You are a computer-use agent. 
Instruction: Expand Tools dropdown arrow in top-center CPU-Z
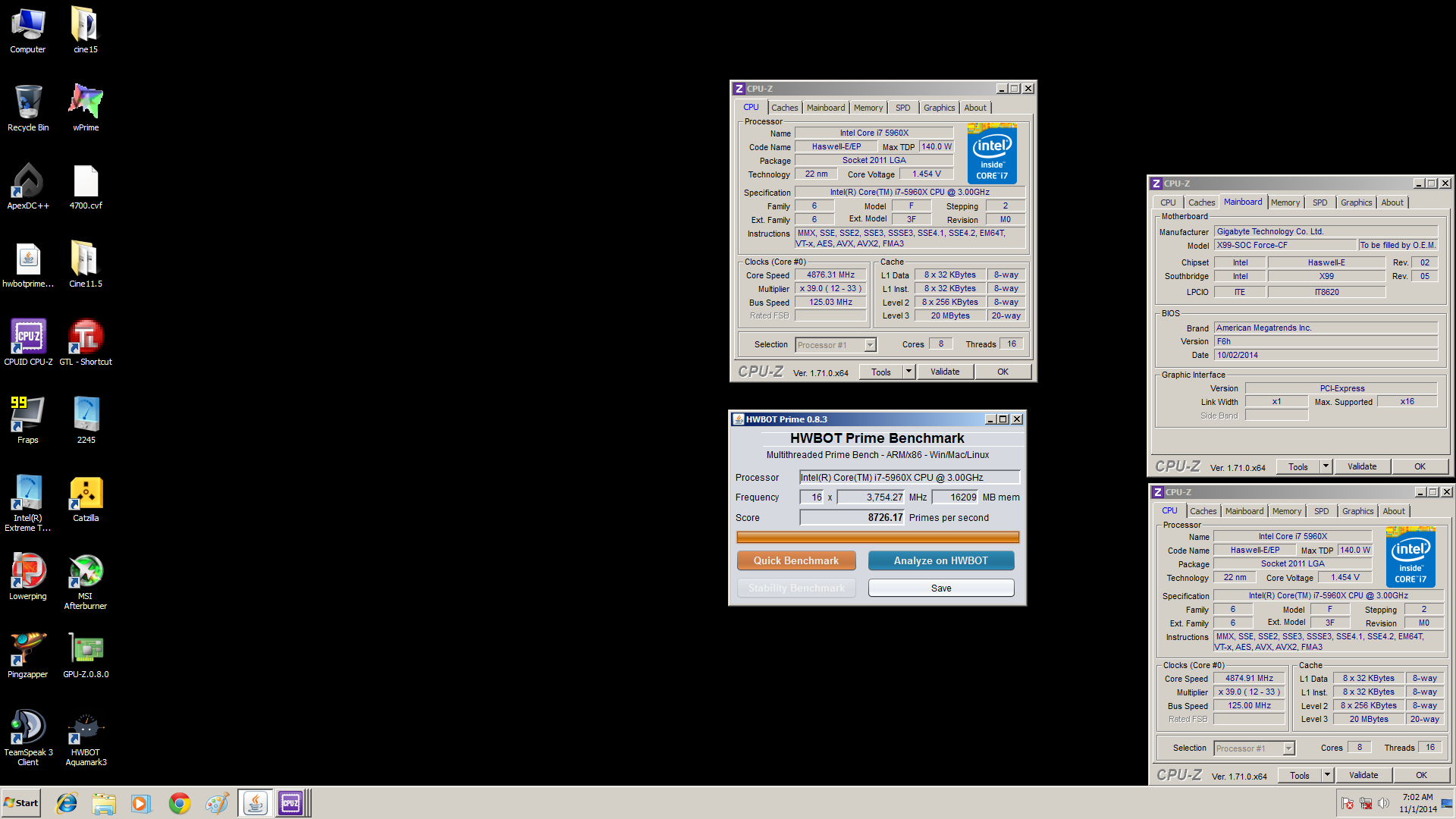click(x=908, y=372)
